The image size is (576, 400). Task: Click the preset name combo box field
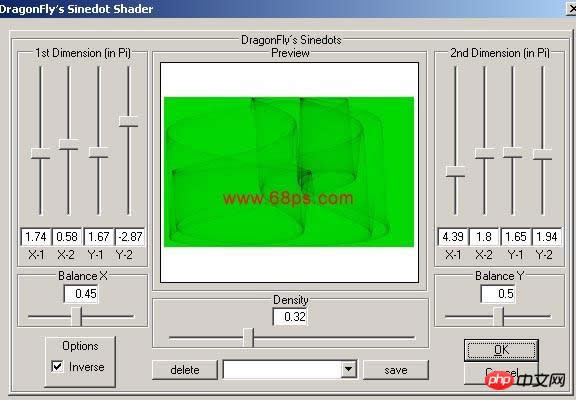pos(282,370)
